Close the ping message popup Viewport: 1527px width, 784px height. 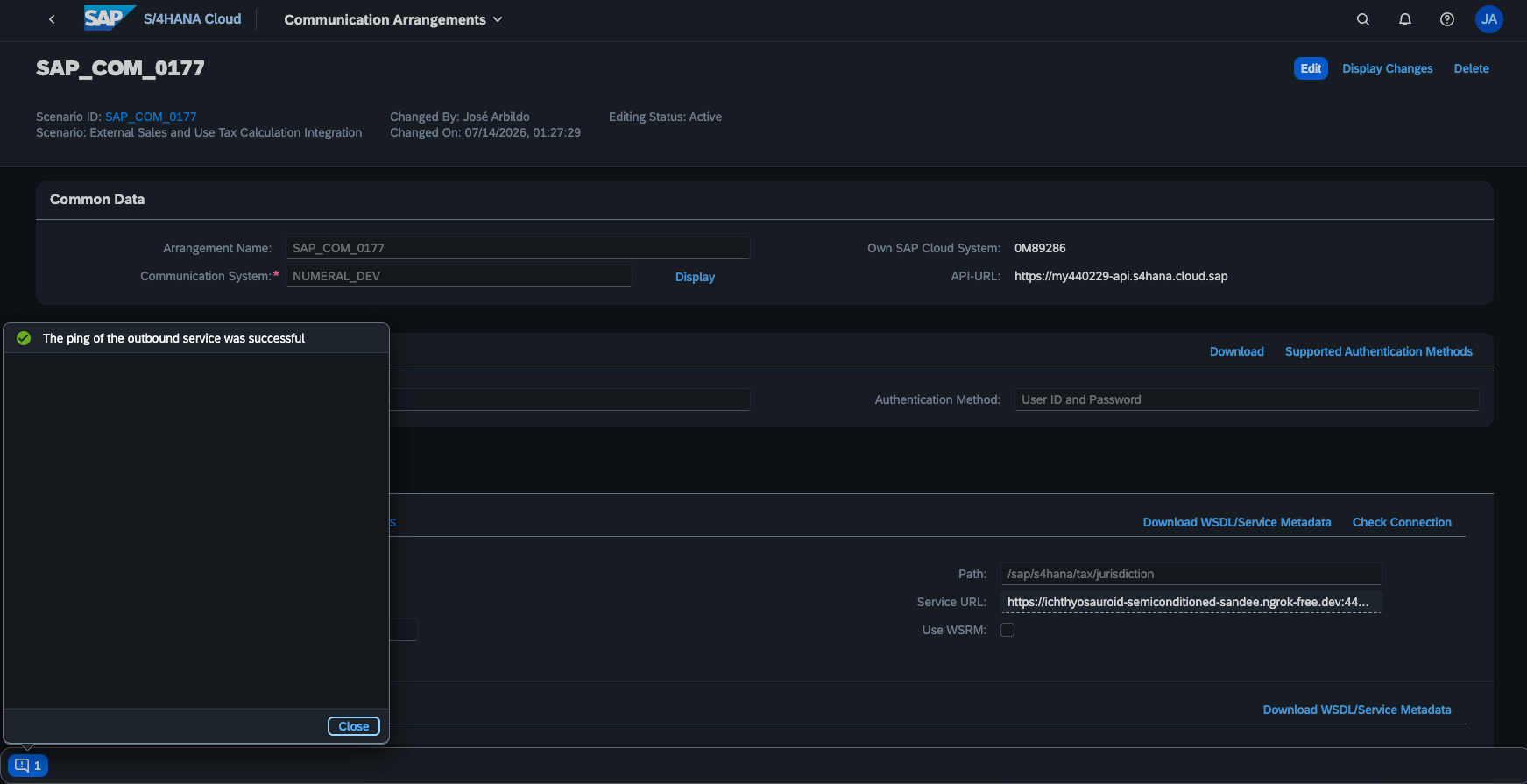354,726
